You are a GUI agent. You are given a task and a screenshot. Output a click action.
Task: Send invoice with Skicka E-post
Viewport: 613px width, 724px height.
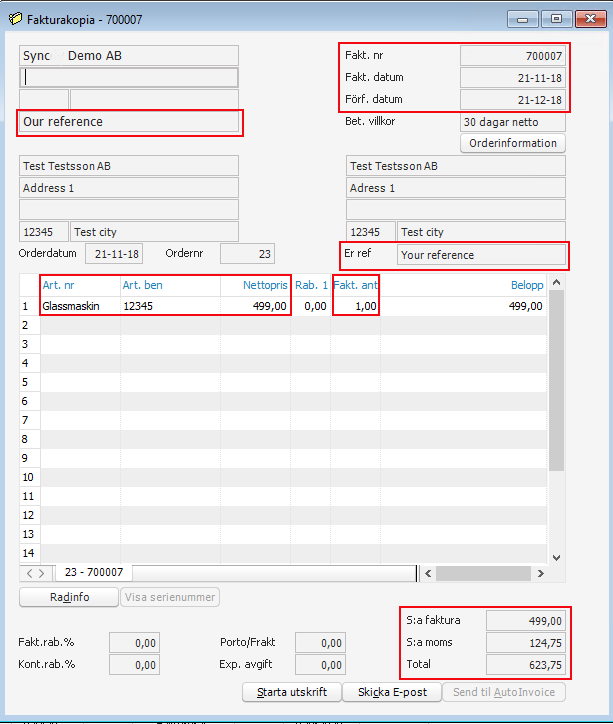pyautogui.click(x=392, y=692)
